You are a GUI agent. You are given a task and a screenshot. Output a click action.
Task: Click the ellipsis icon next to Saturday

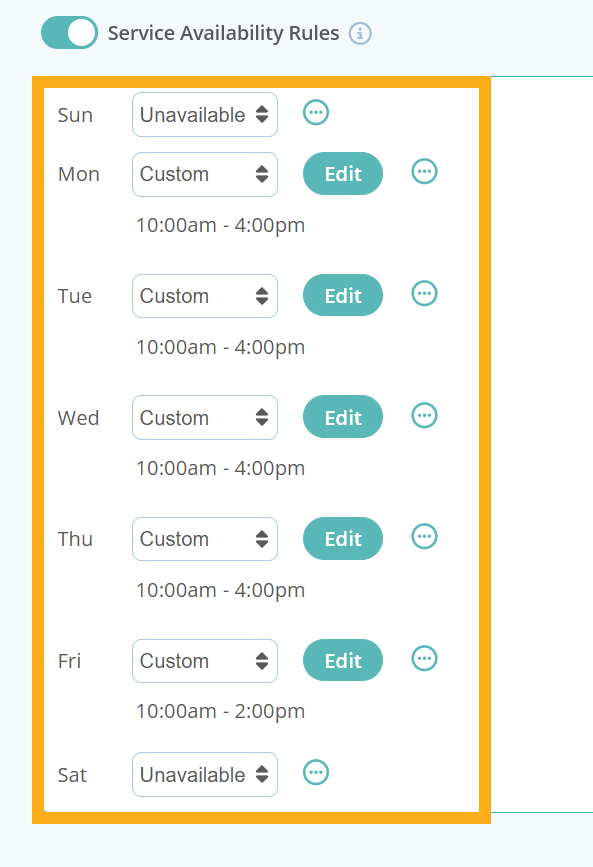point(316,773)
